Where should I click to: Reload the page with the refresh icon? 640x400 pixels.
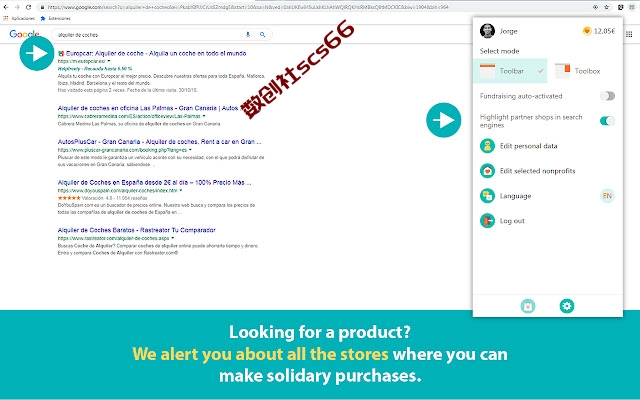pos(28,7)
